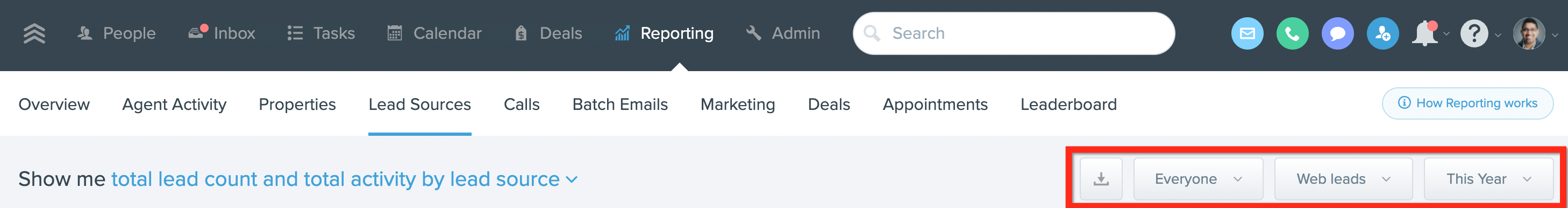
Task: Open the This Year date range dropdown
Action: click(1488, 179)
